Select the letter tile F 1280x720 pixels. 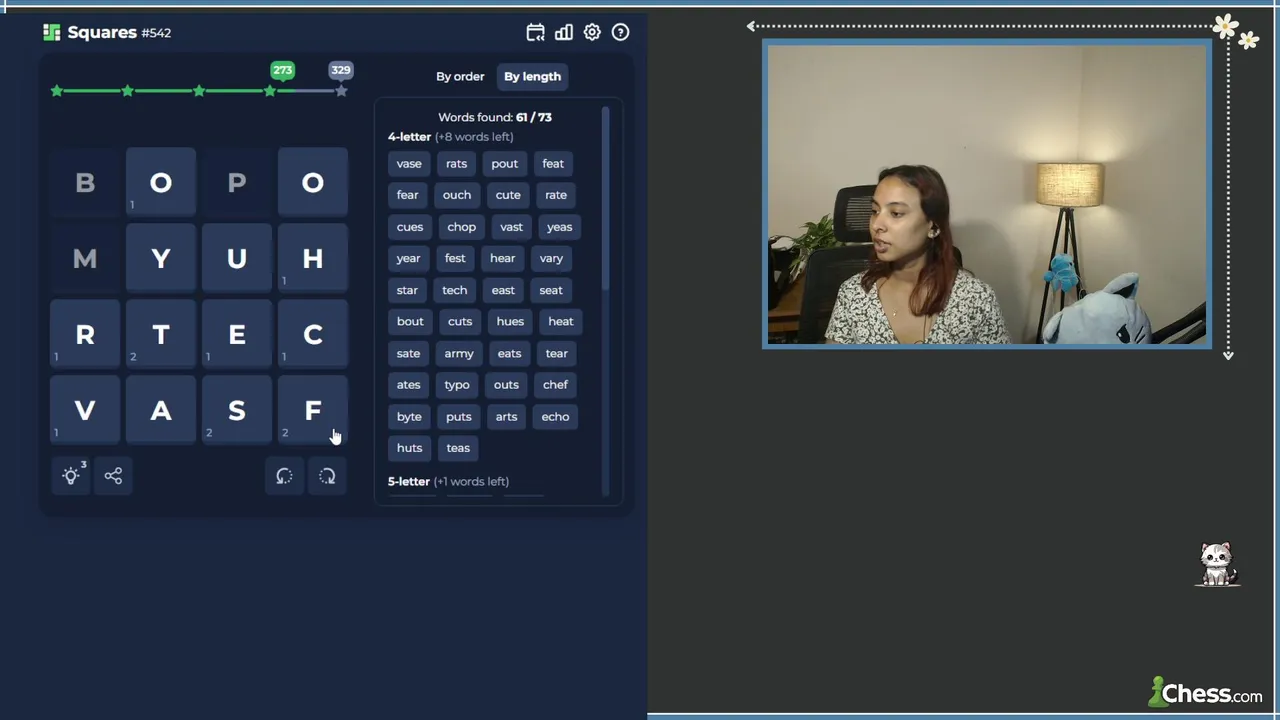[313, 411]
